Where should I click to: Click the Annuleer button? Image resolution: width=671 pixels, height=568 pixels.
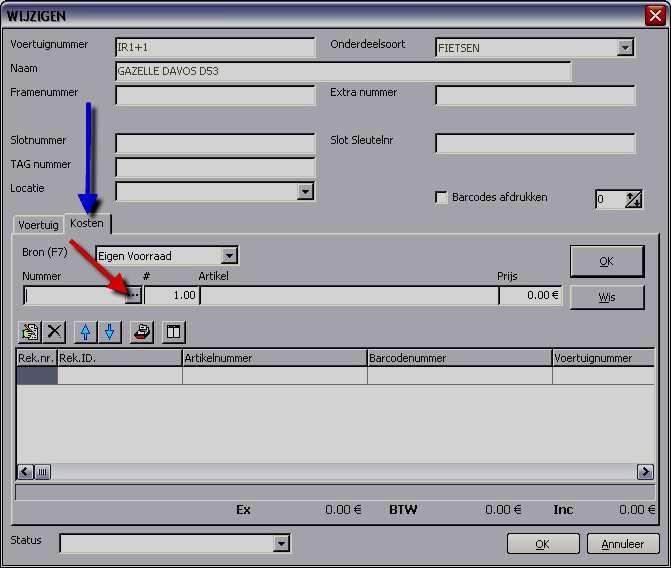click(623, 544)
